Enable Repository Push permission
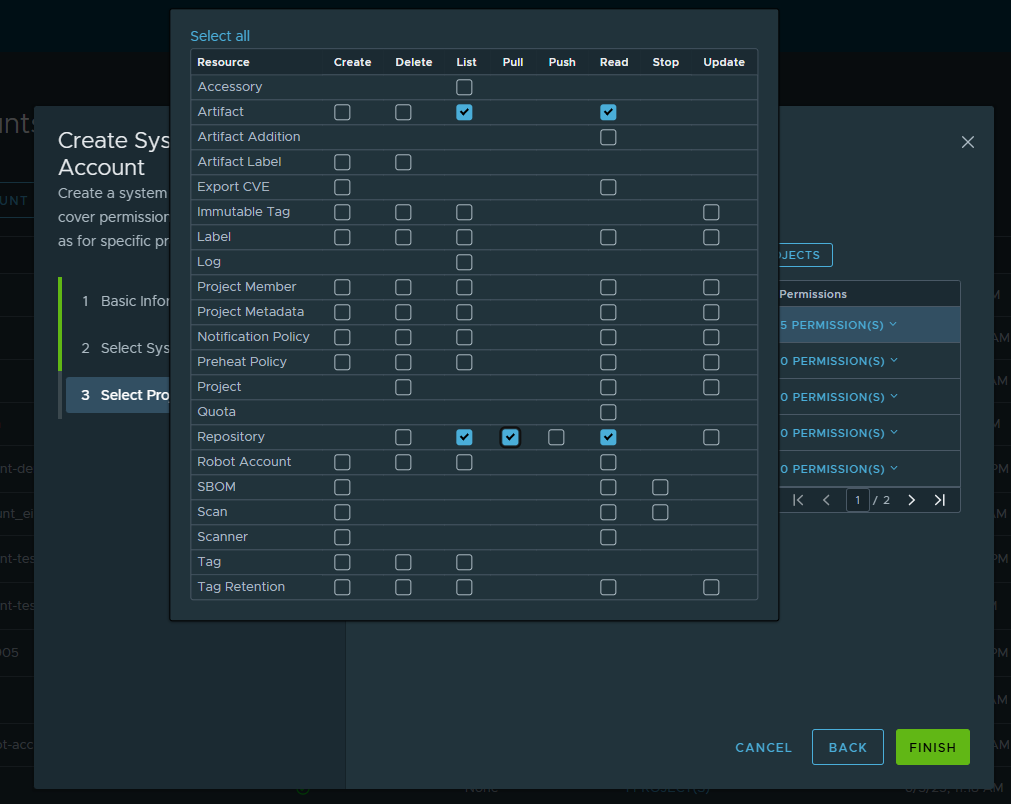The height and width of the screenshot is (804, 1011). (556, 437)
